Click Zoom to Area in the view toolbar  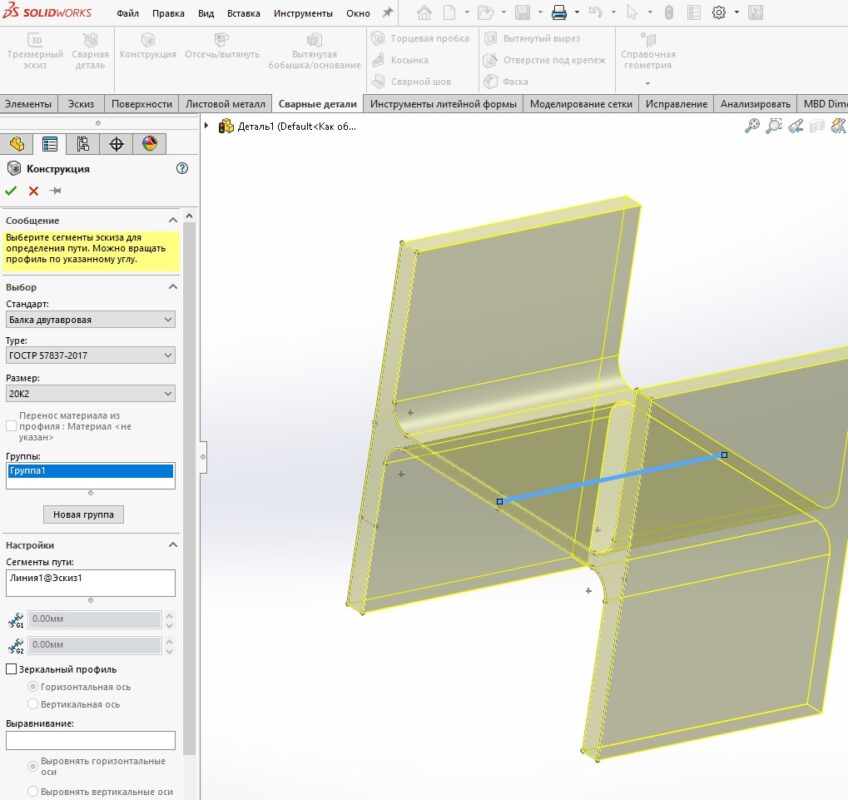pos(774,125)
